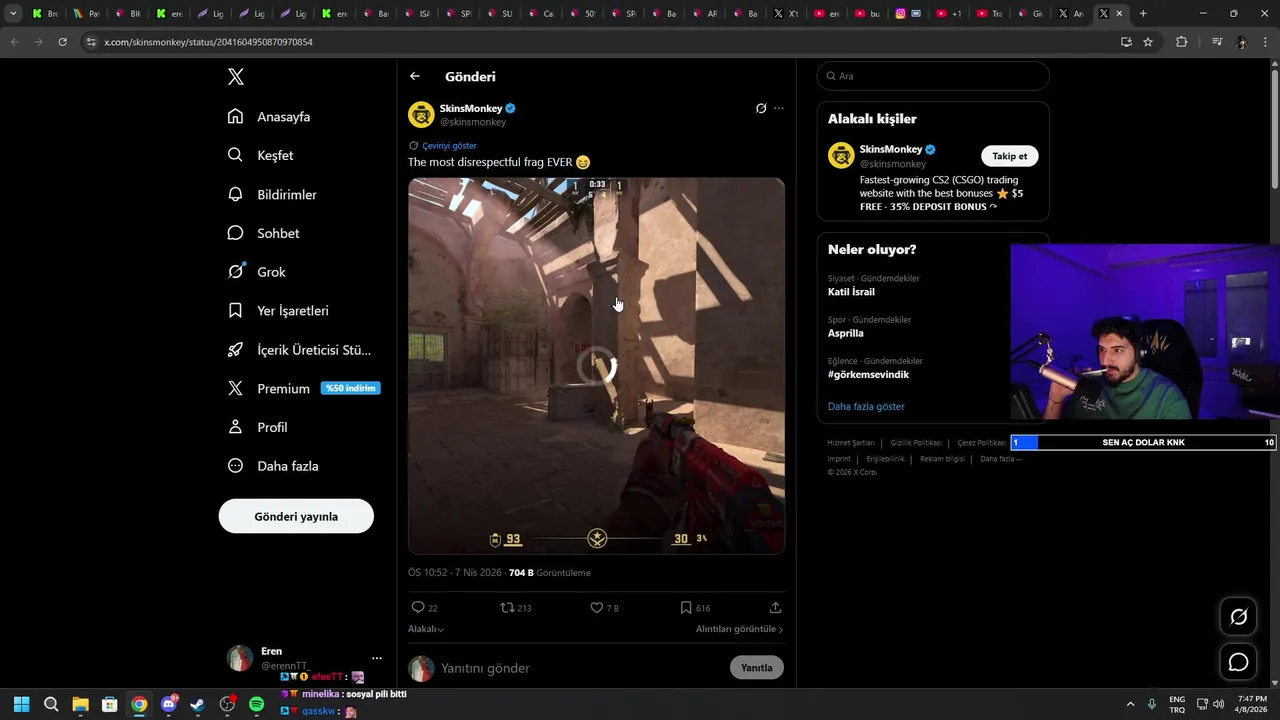The height and width of the screenshot is (720, 1280).
Task: Open Hizmet Şartları footer link
Action: 851,443
